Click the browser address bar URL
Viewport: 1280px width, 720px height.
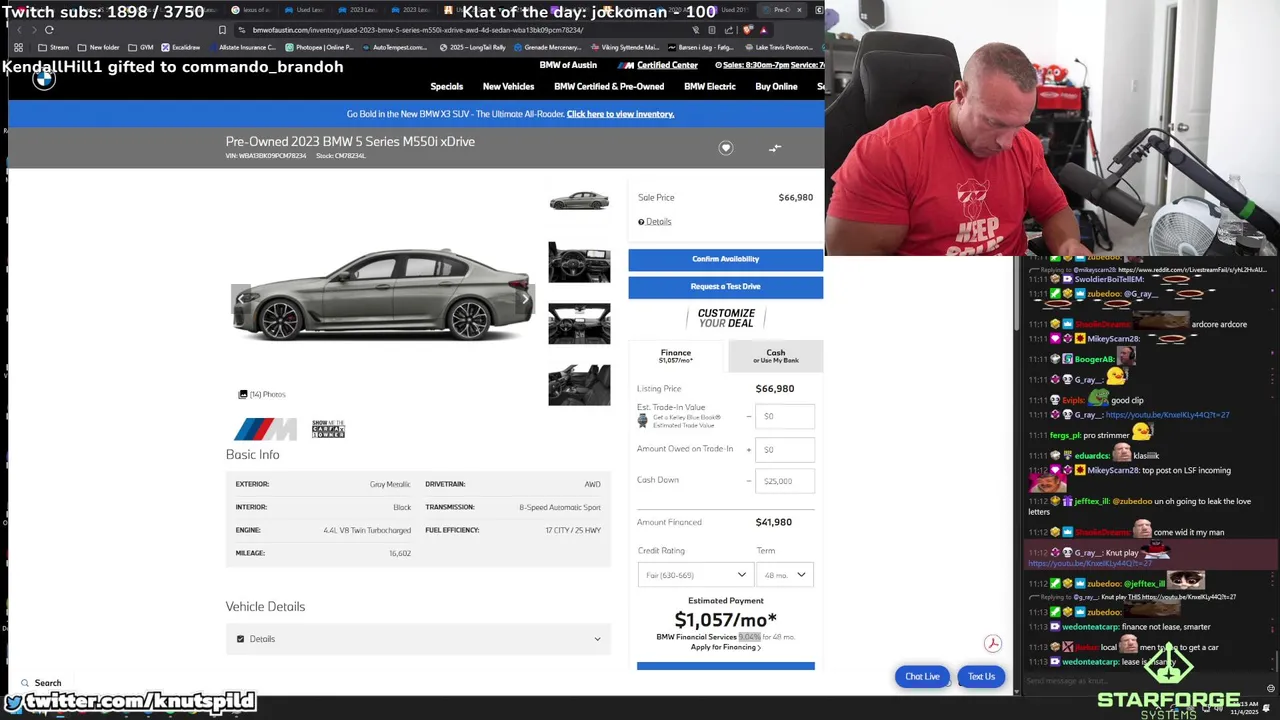pyautogui.click(x=418, y=30)
